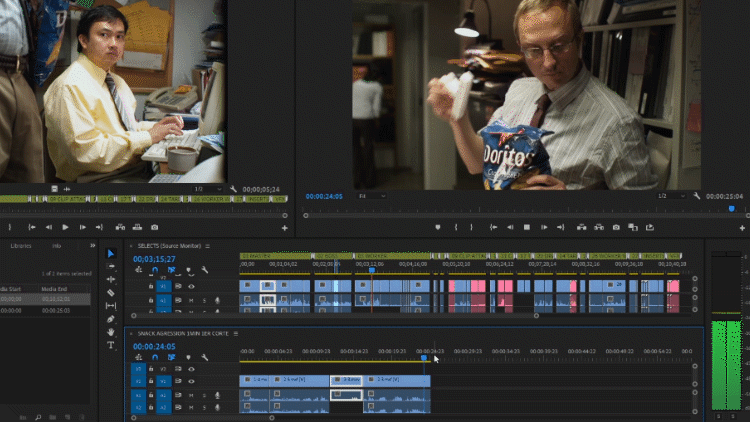Open Program monitor button editor plus
Image resolution: width=750 pixels, height=422 pixels.
coord(742,228)
